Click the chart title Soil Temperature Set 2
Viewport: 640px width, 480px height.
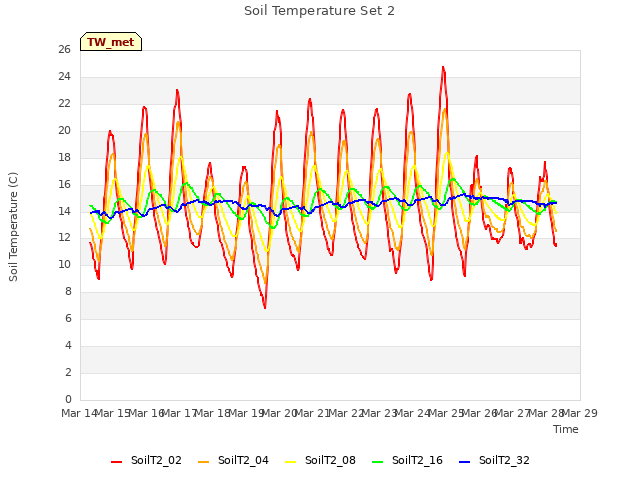tap(319, 11)
